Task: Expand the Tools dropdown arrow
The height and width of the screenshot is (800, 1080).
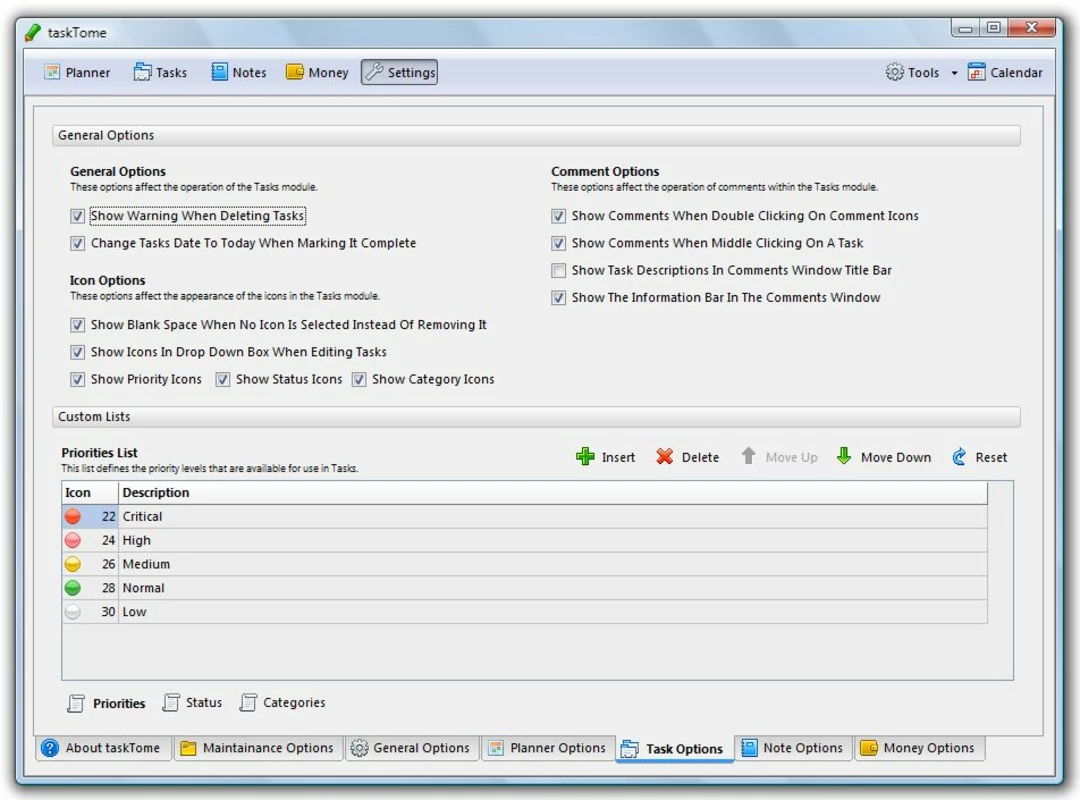Action: point(954,73)
